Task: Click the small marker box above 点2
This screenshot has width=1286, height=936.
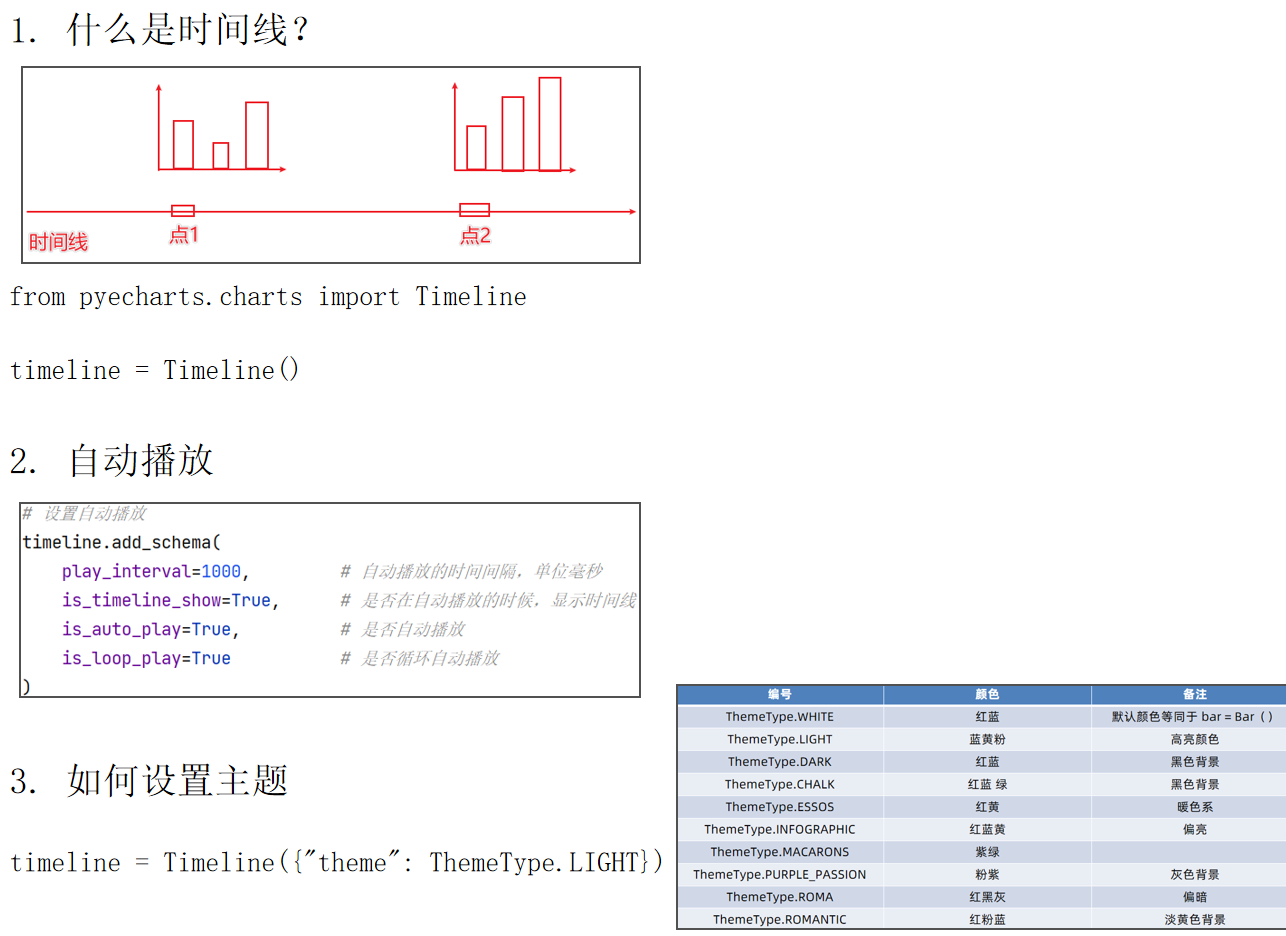Action: click(475, 210)
